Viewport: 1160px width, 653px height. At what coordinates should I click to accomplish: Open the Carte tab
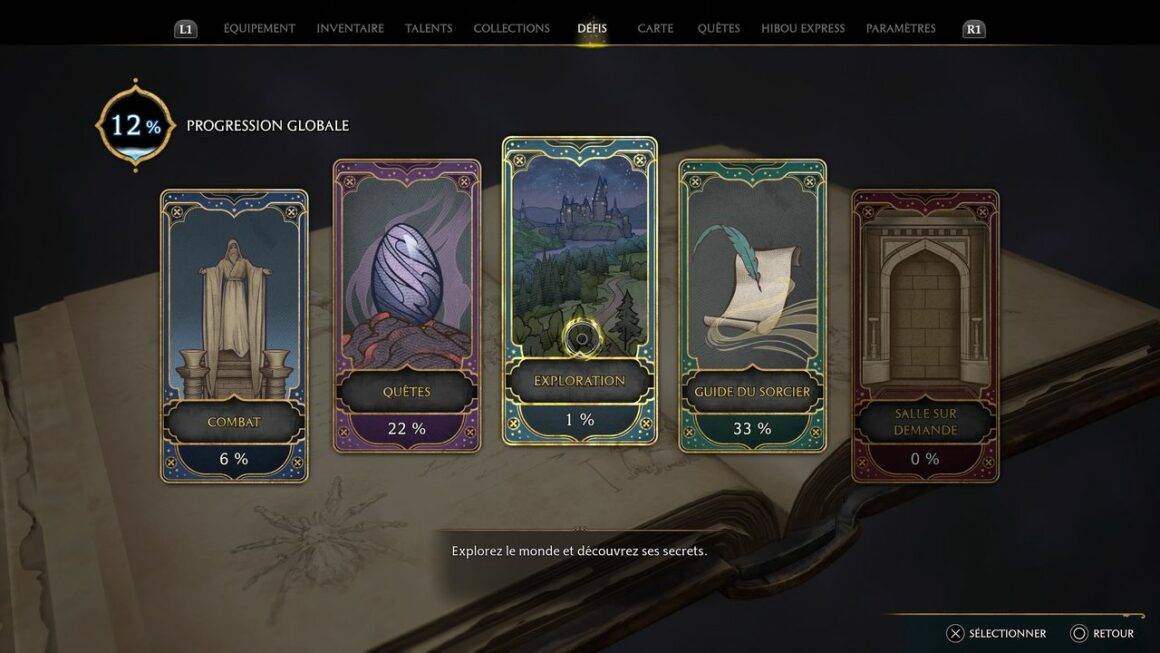[655, 28]
